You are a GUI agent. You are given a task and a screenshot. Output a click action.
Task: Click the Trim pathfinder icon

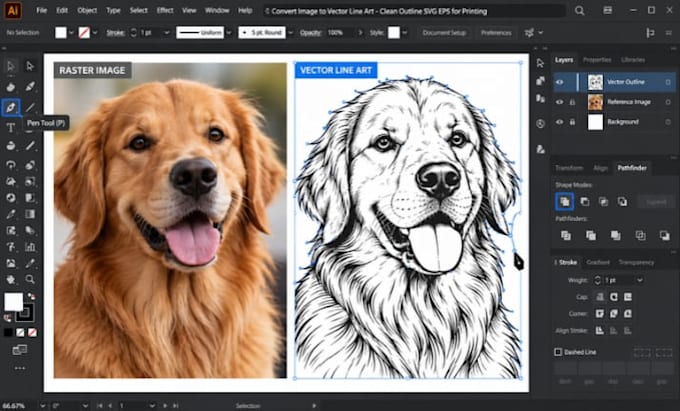pos(591,235)
